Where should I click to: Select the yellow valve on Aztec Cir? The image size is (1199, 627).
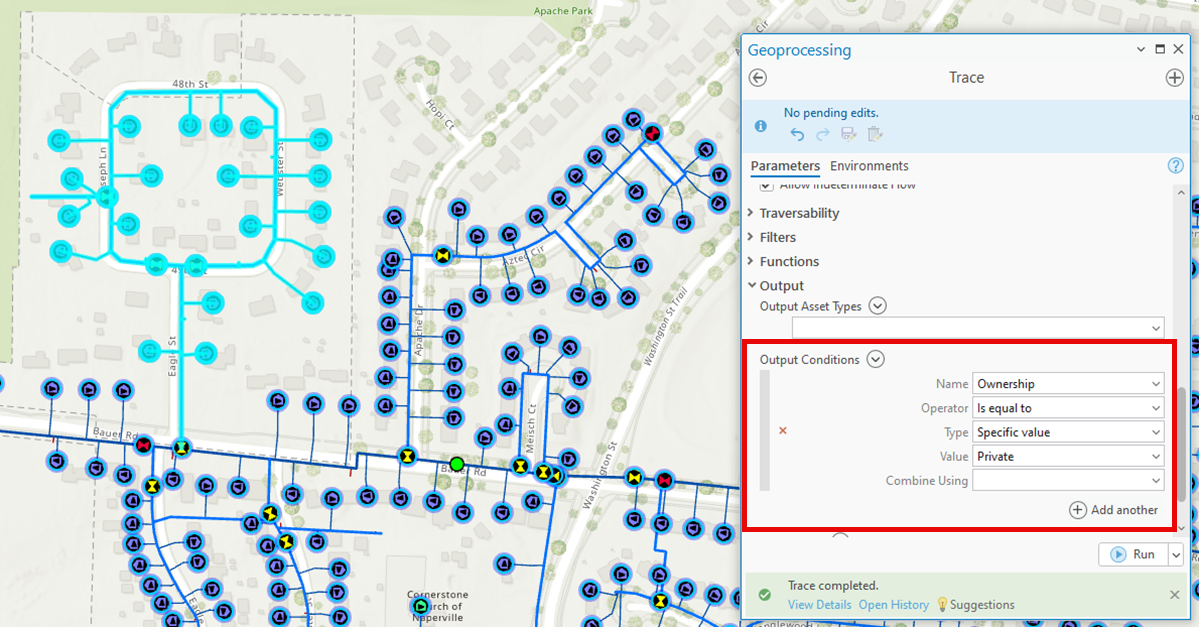pyautogui.click(x=442, y=255)
